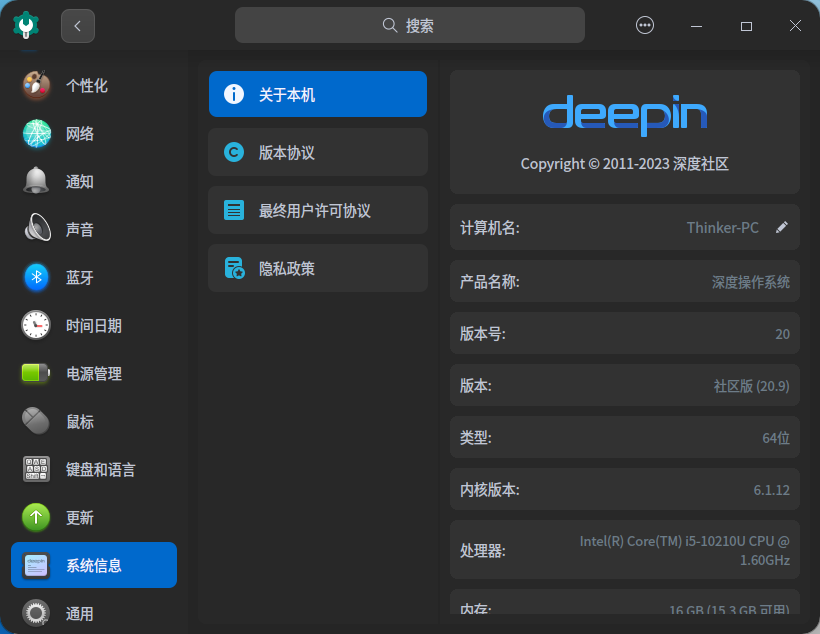Open the Update green arrow icon

click(x=36, y=517)
